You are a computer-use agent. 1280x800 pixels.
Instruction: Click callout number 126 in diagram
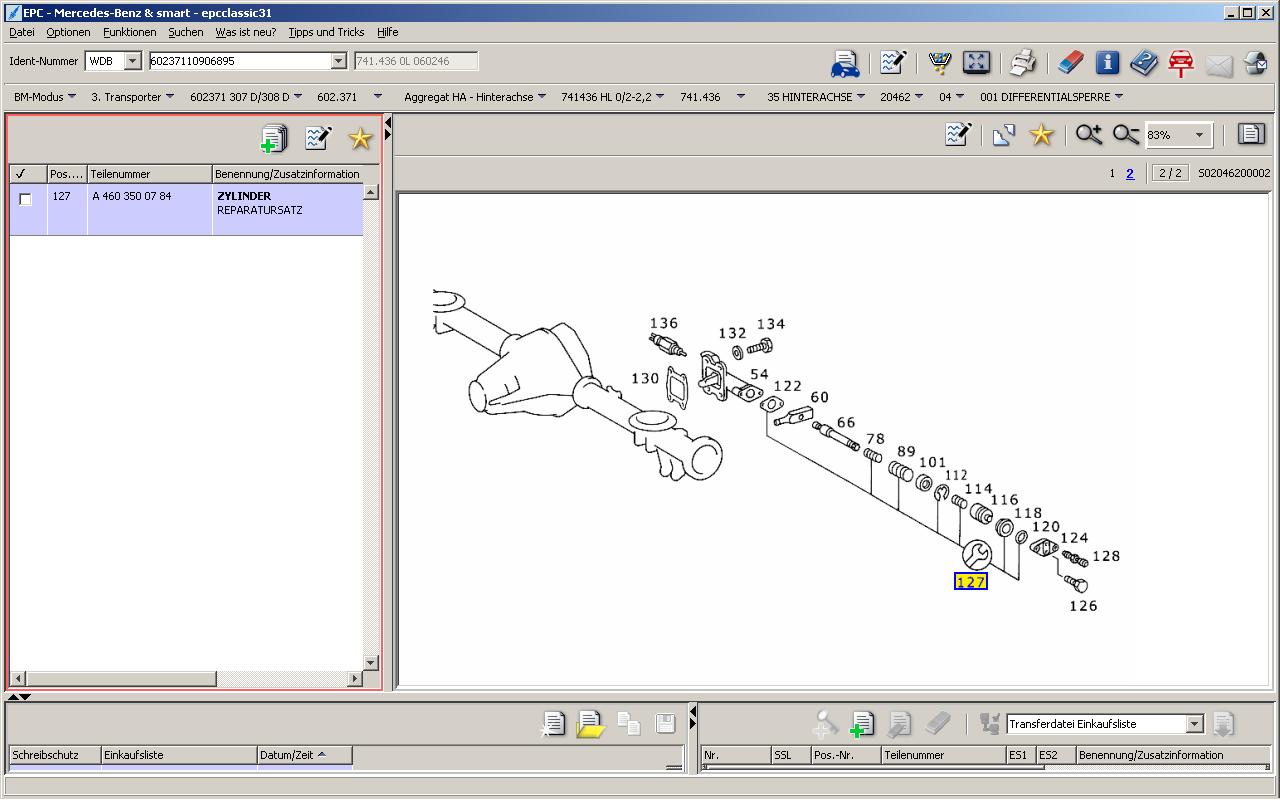1083,605
